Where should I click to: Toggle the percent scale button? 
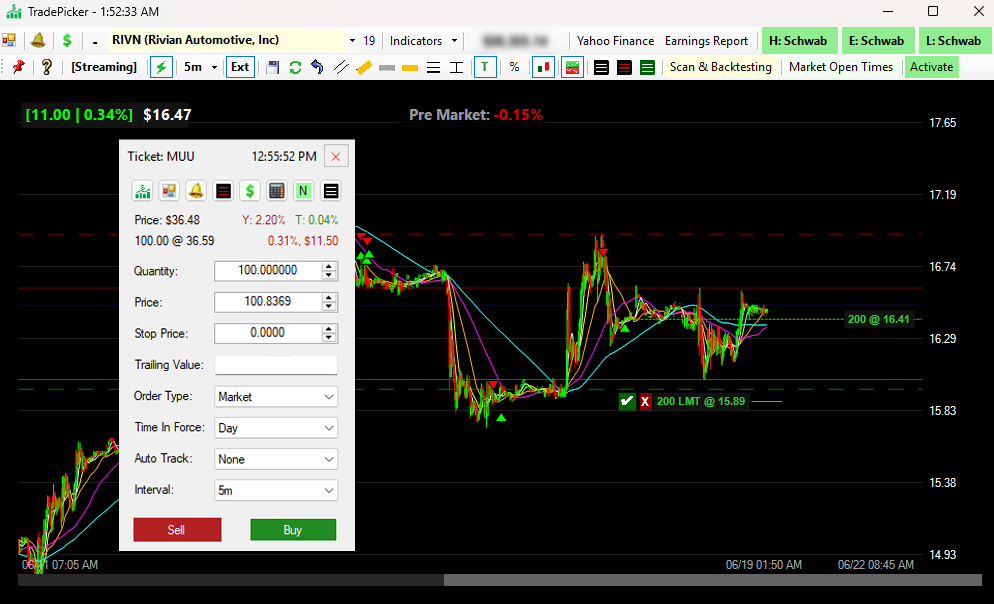514,67
